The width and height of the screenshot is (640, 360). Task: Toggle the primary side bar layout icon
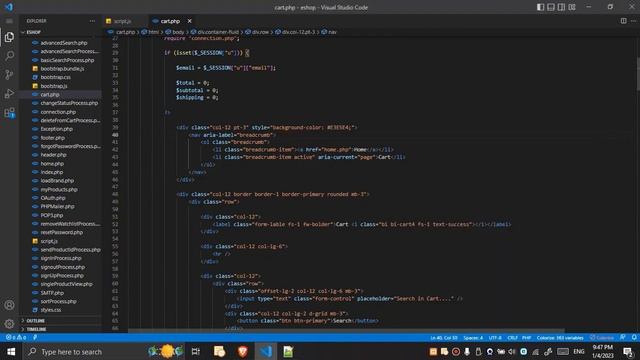point(540,7)
